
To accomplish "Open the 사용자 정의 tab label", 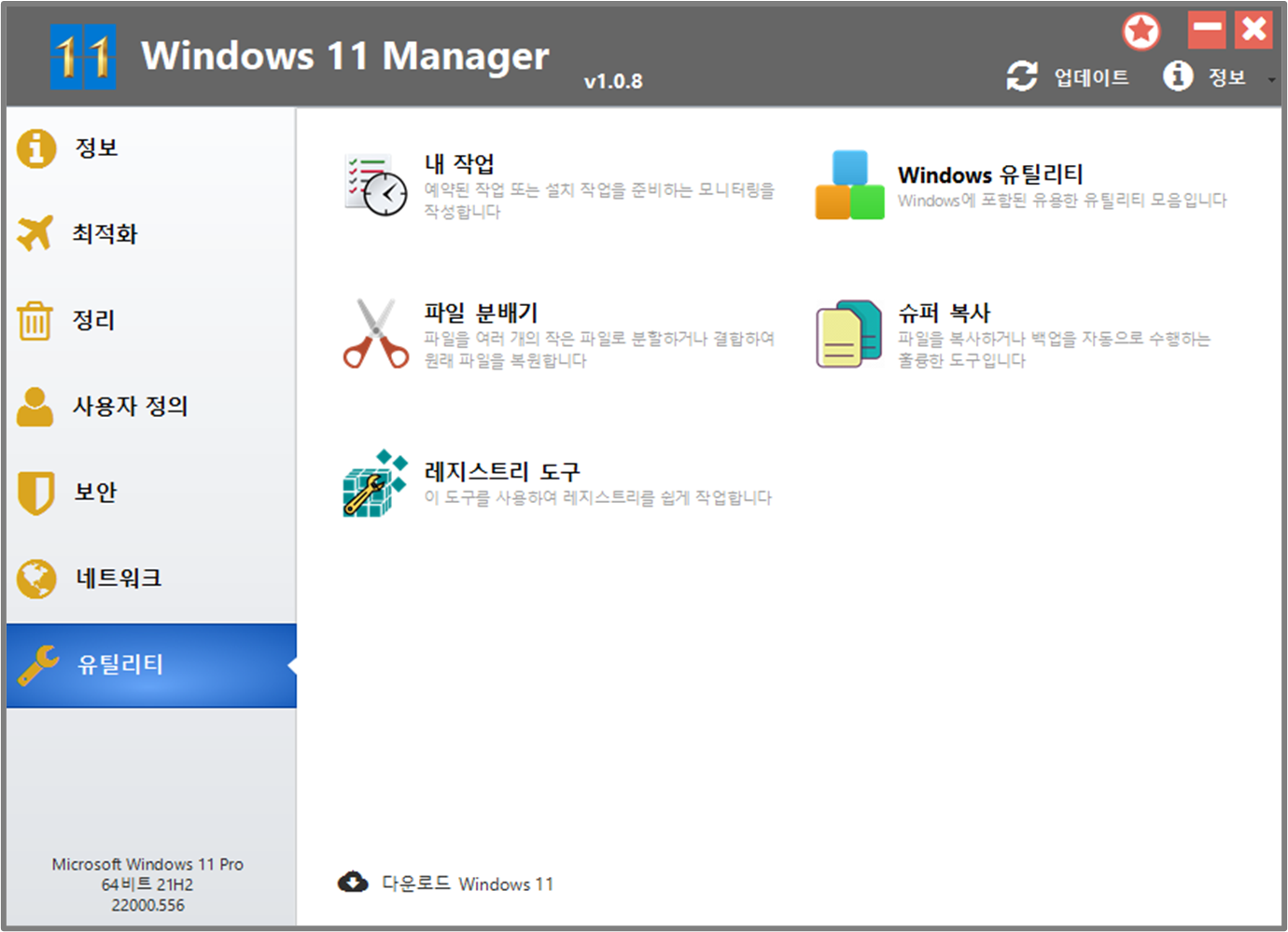I will click(x=131, y=406).
